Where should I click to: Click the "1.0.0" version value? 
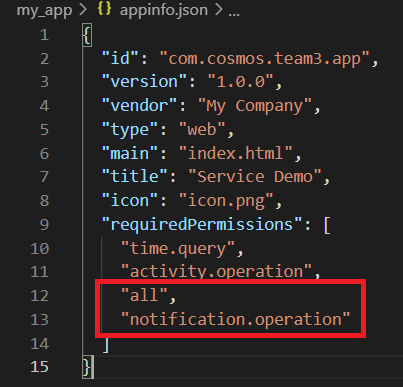pos(241,82)
